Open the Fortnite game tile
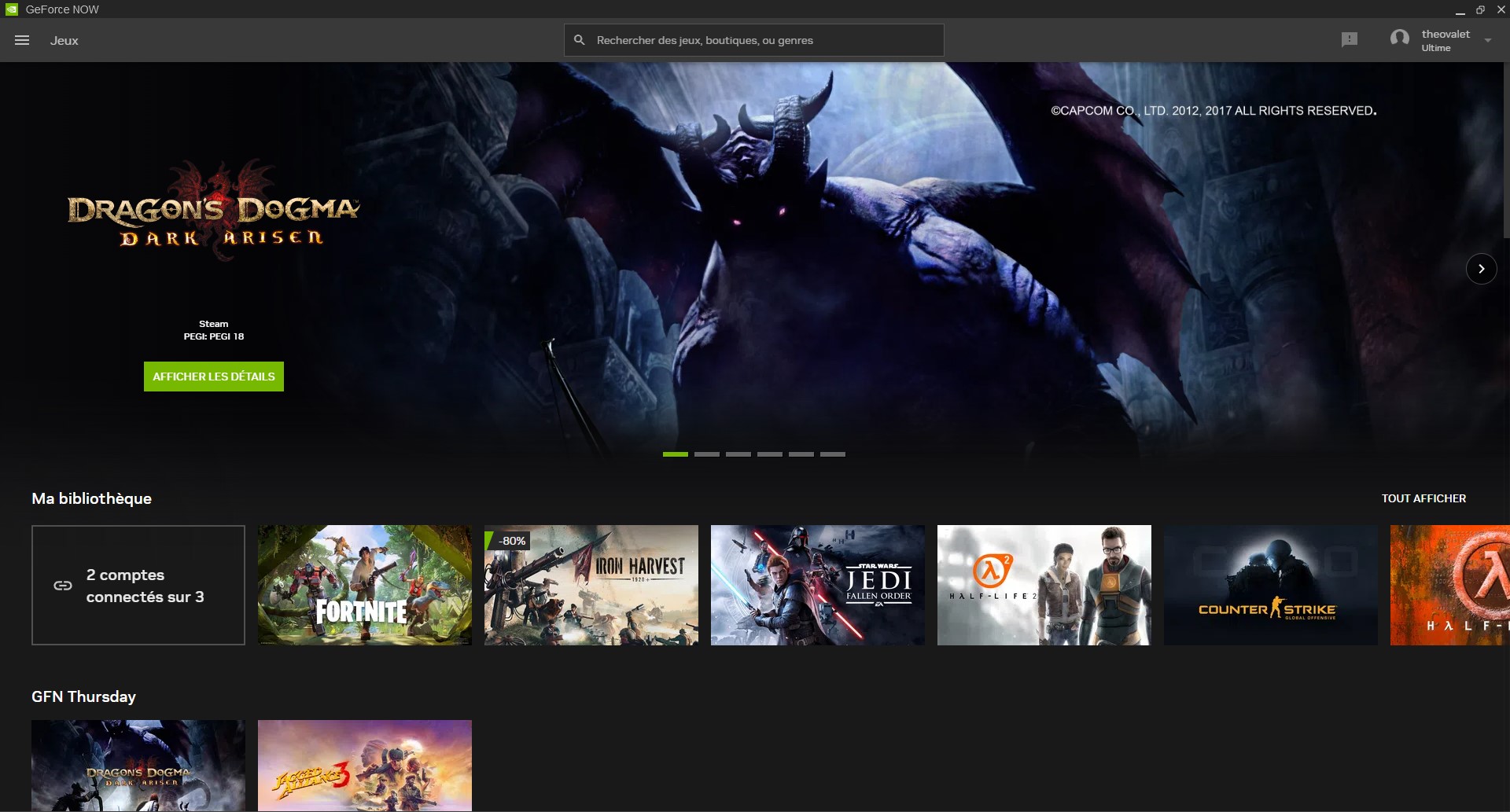 [x=365, y=586]
